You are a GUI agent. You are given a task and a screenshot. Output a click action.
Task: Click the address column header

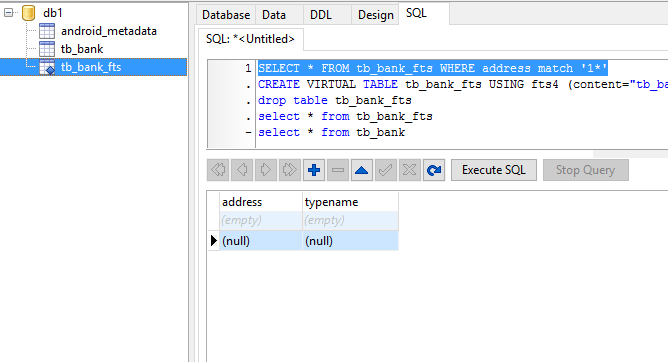pyautogui.click(x=261, y=202)
